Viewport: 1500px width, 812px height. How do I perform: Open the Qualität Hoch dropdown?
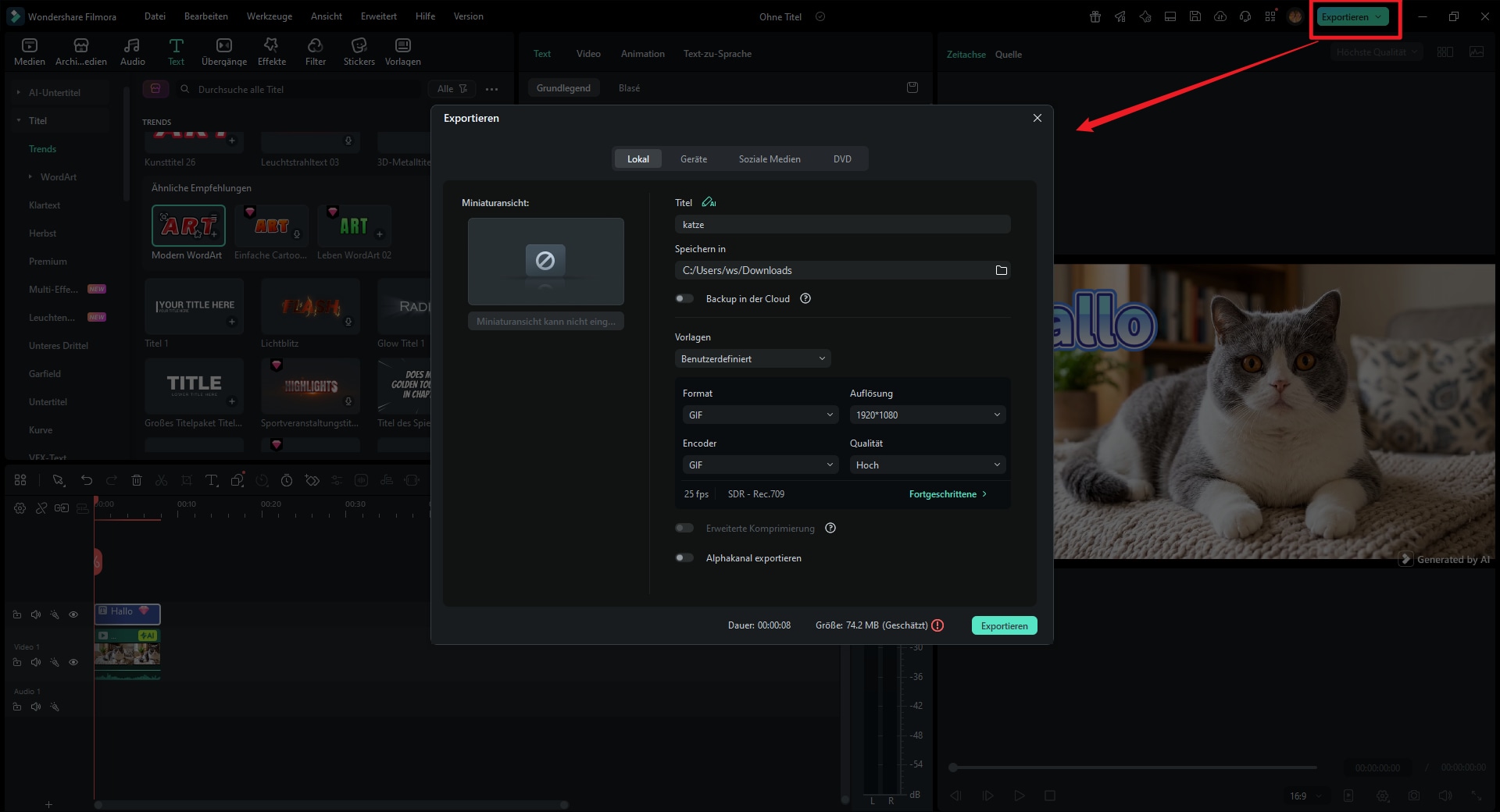point(927,465)
